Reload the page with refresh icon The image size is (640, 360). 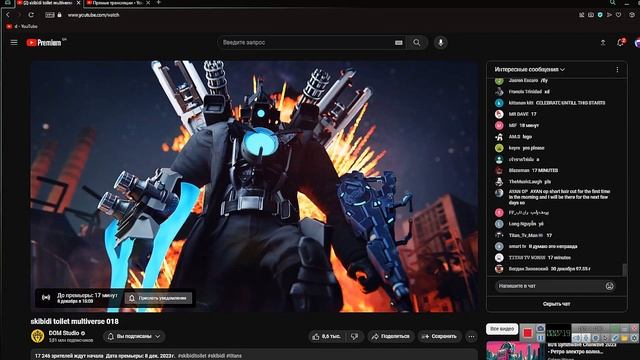click(31, 15)
